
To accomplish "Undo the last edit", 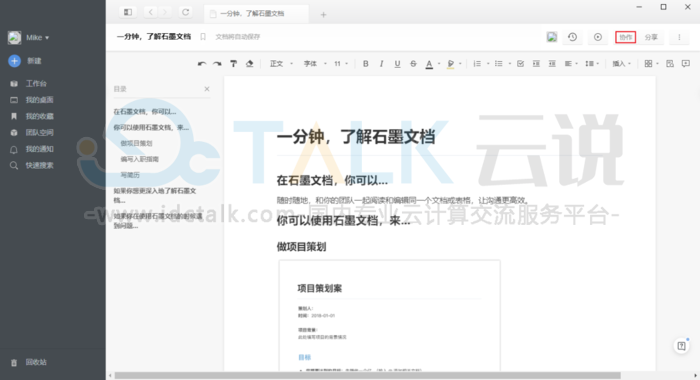I will click(x=202, y=64).
